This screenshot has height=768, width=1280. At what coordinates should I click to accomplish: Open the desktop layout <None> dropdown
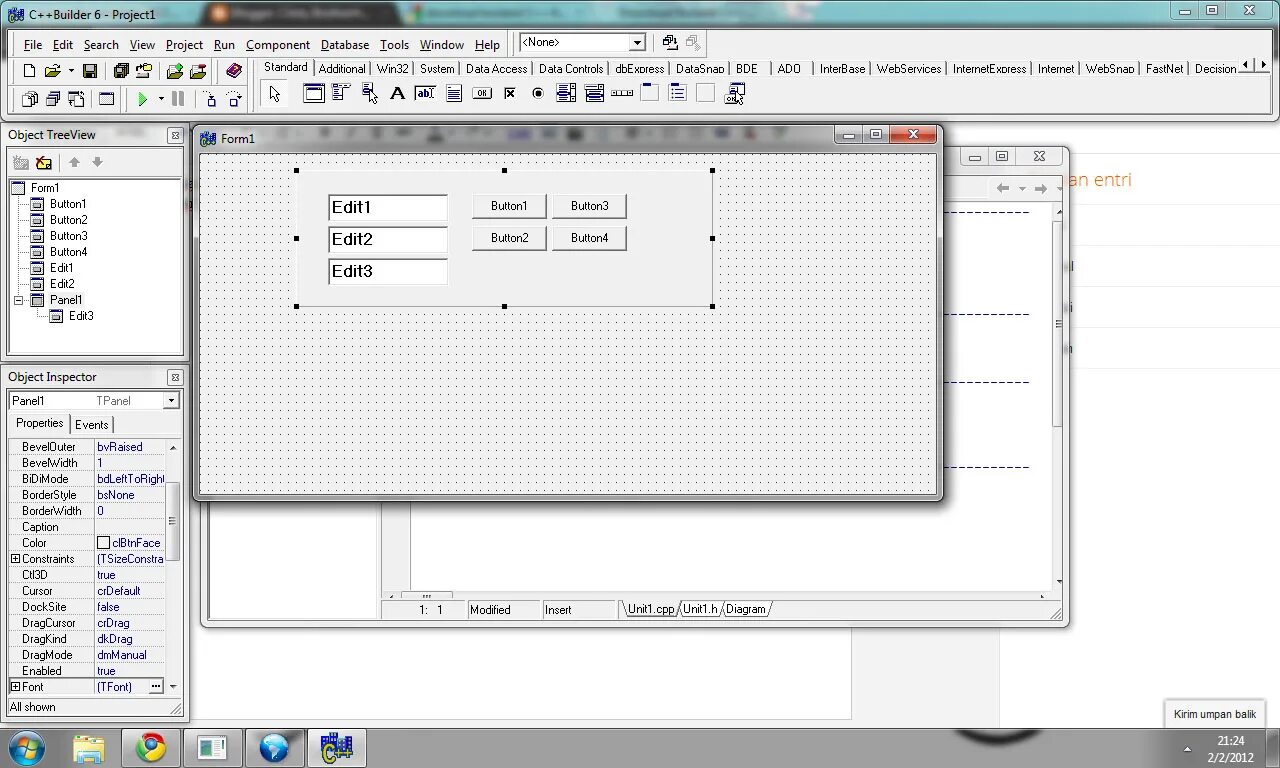[x=637, y=43]
